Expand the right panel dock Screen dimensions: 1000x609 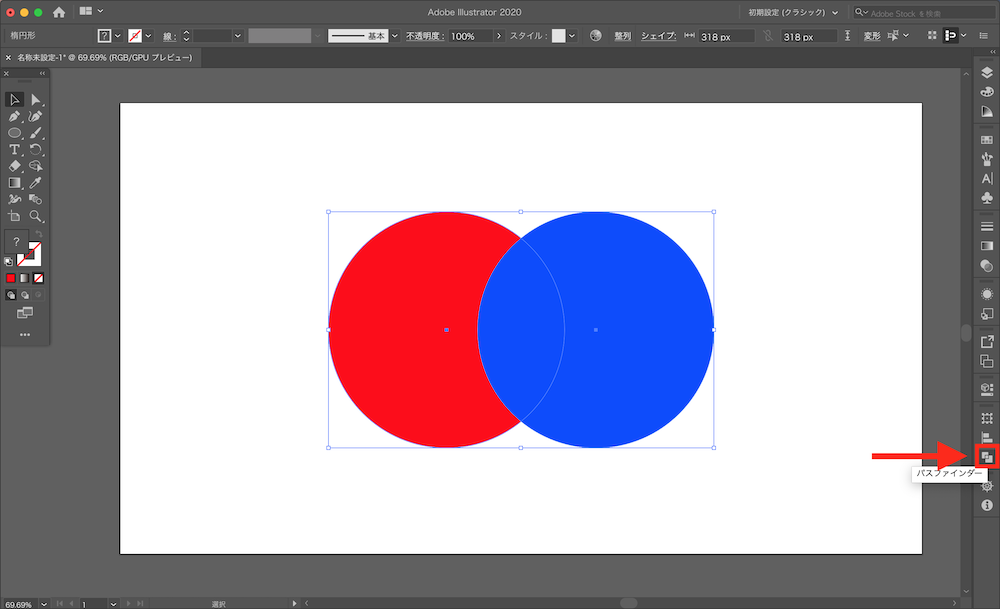992,52
